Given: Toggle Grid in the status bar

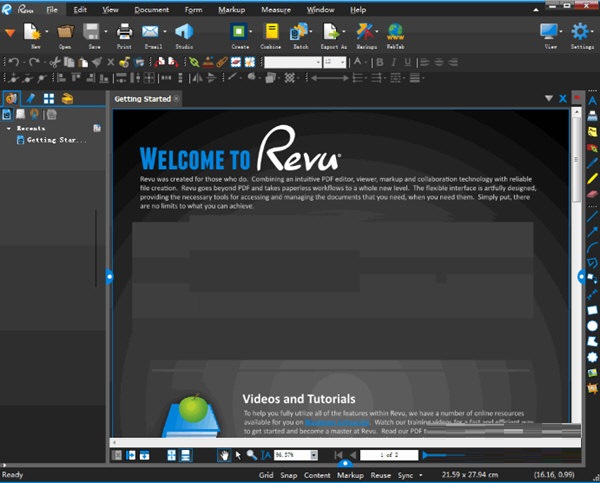Looking at the screenshot, I should click(266, 475).
